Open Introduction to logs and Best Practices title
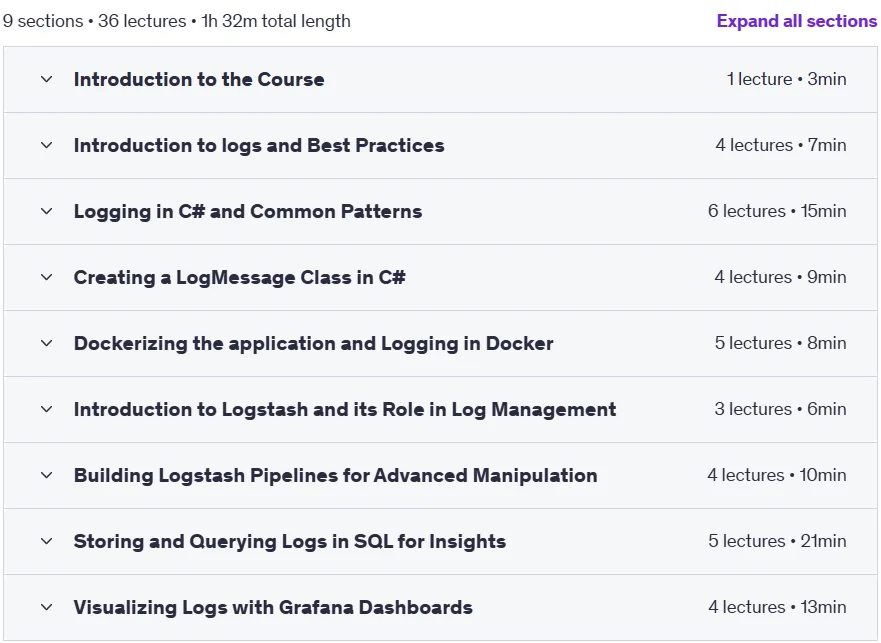Viewport: 881px width, 643px height. (259, 146)
